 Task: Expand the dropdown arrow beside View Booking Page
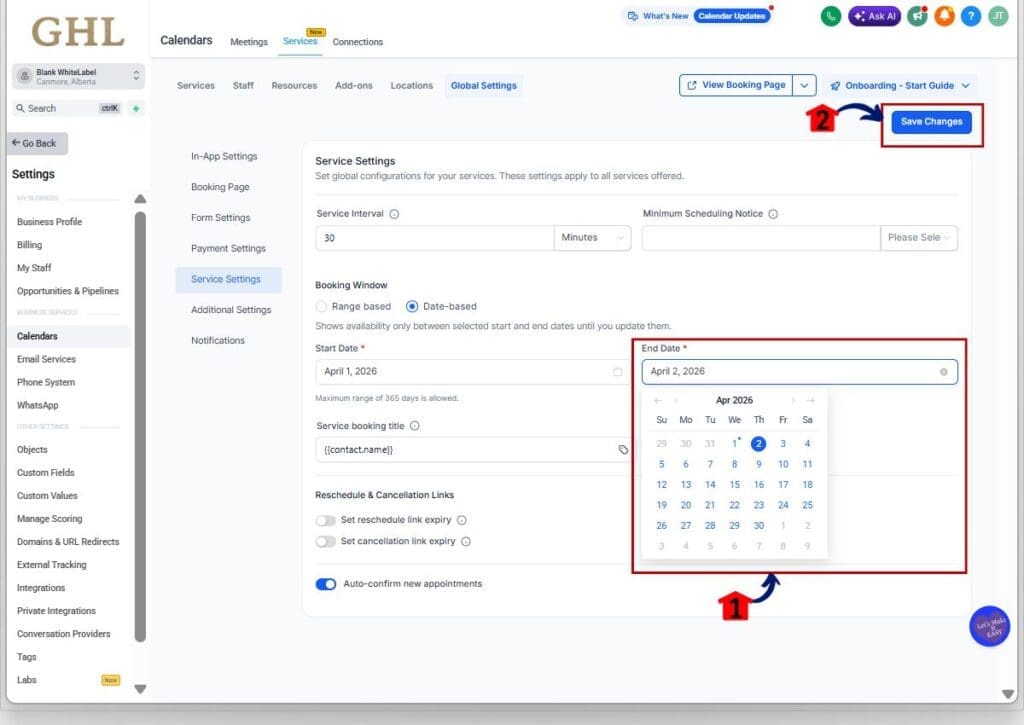[806, 86]
